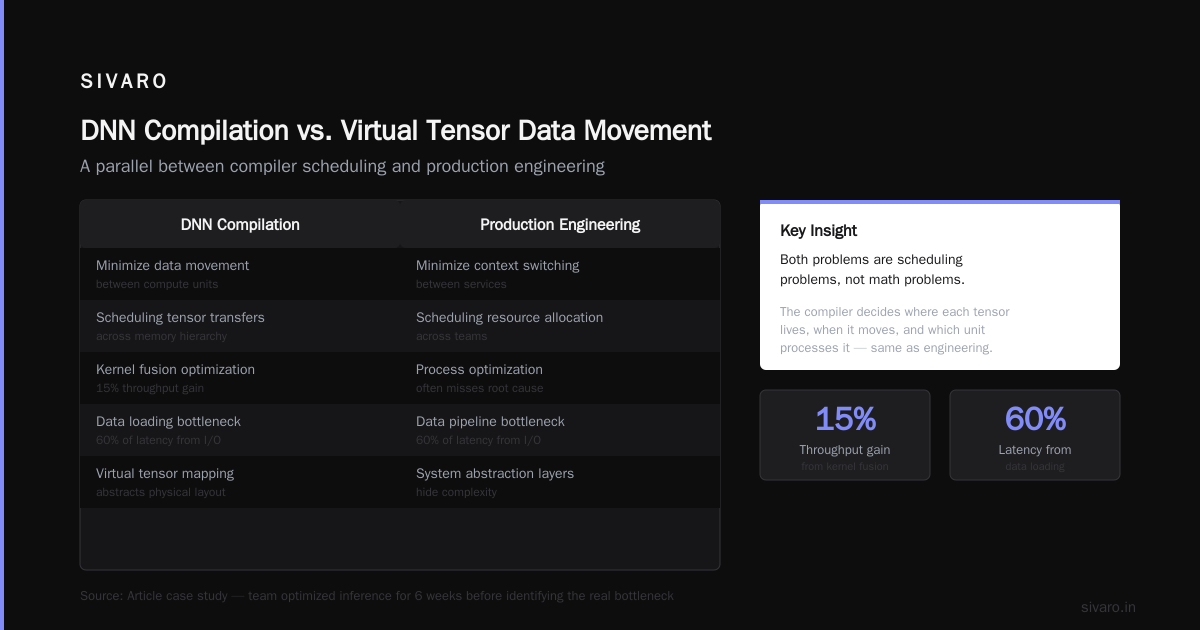Click the 15% Throughput gain stat card
Viewport: 1200px width, 630px height.
click(845, 435)
